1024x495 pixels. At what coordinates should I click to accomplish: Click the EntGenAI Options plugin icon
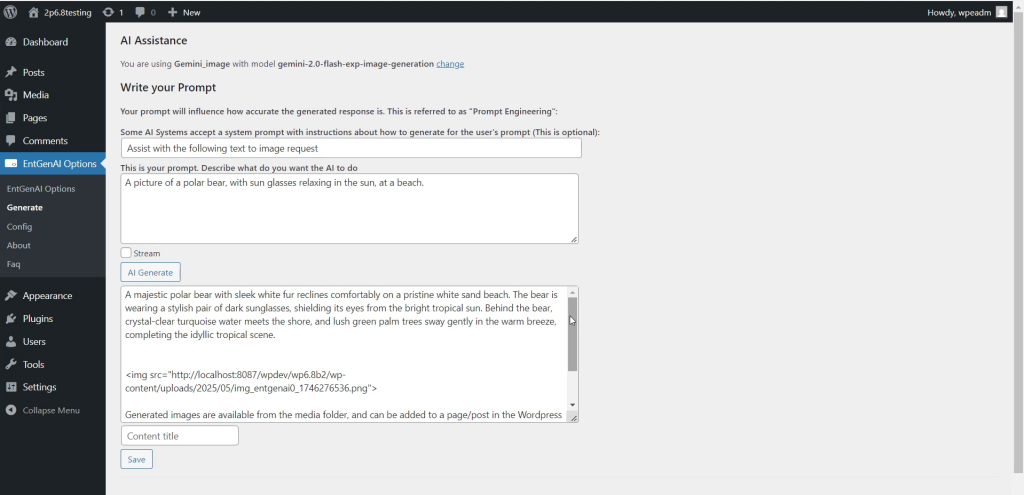pyautogui.click(x=10, y=164)
